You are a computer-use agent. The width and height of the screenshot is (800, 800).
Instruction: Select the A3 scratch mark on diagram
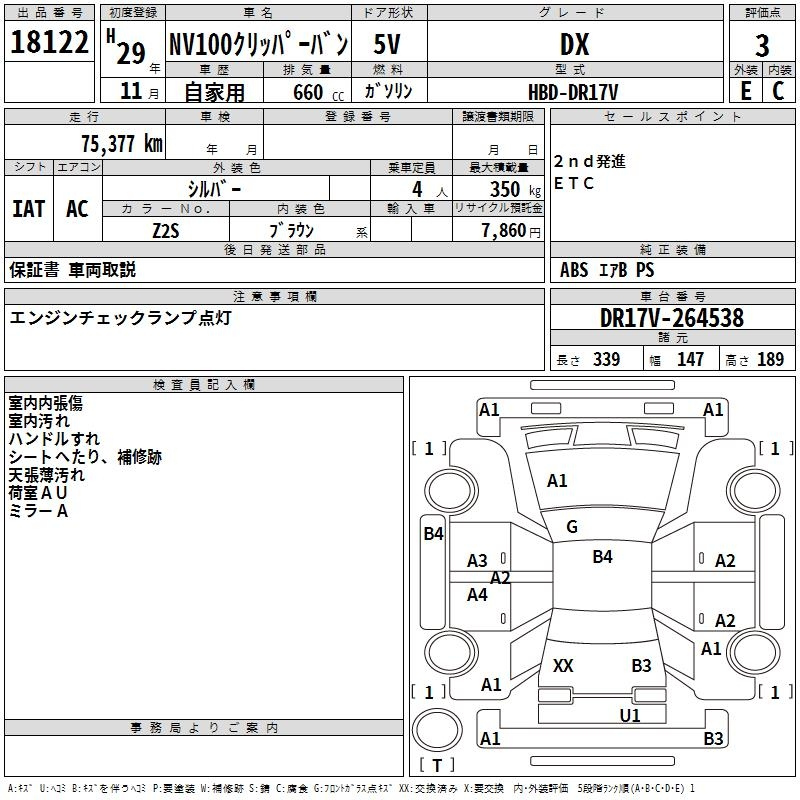pos(478,561)
